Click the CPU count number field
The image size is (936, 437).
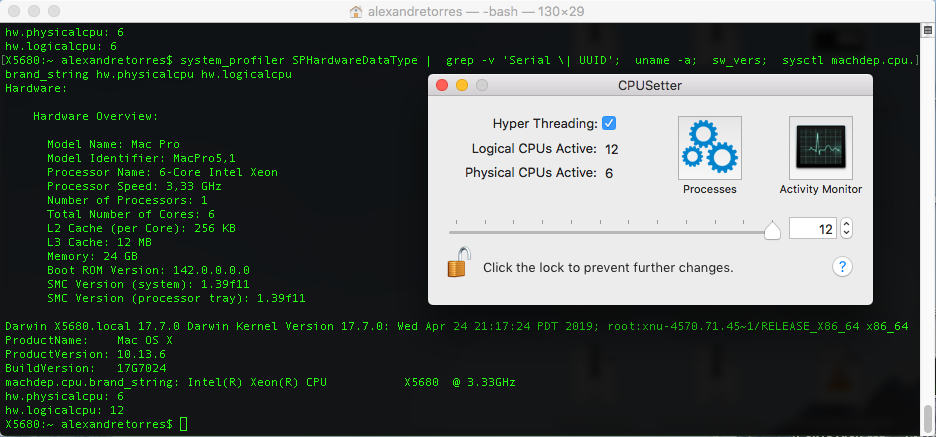(813, 229)
